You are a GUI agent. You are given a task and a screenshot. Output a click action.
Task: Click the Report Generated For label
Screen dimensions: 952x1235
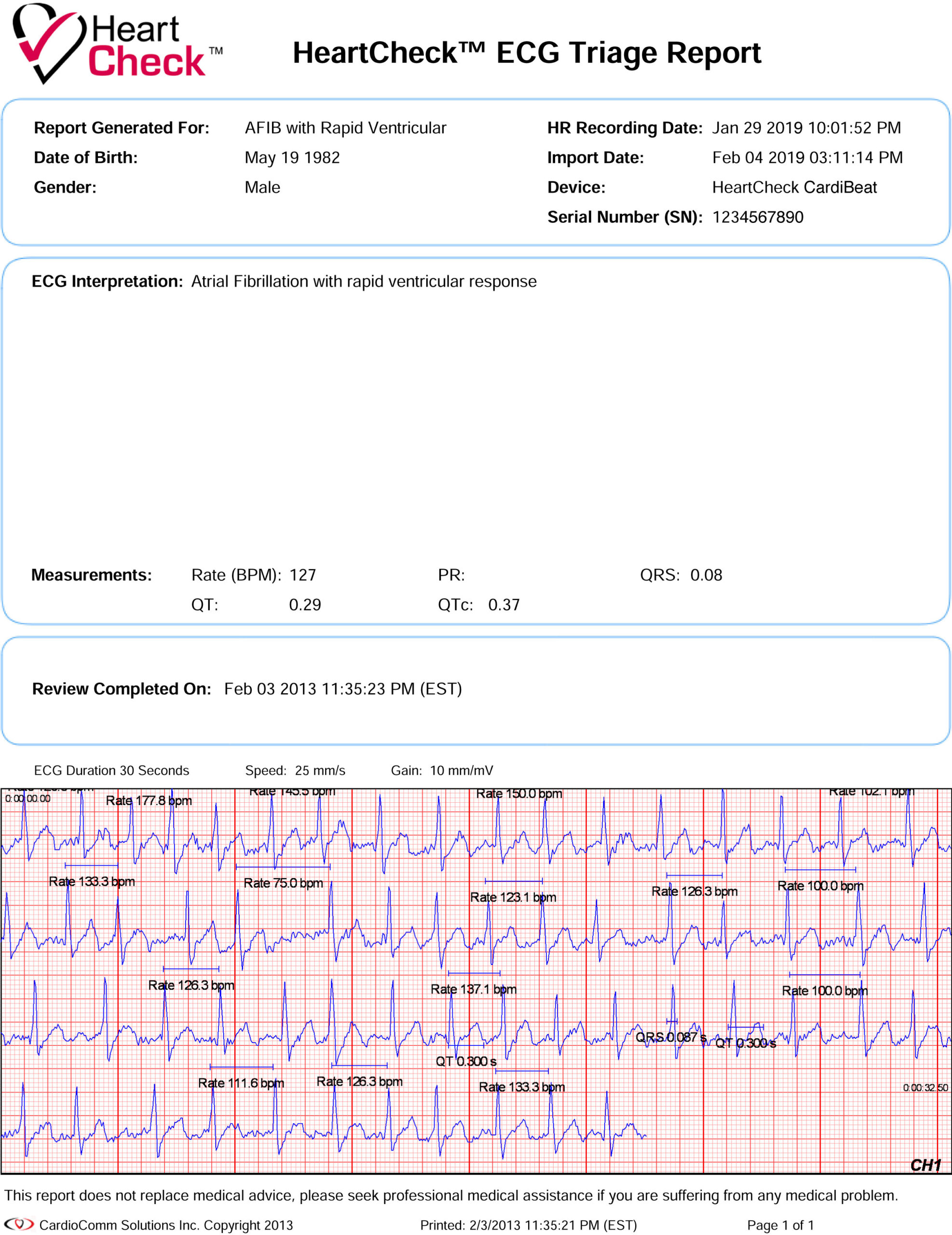pos(122,128)
